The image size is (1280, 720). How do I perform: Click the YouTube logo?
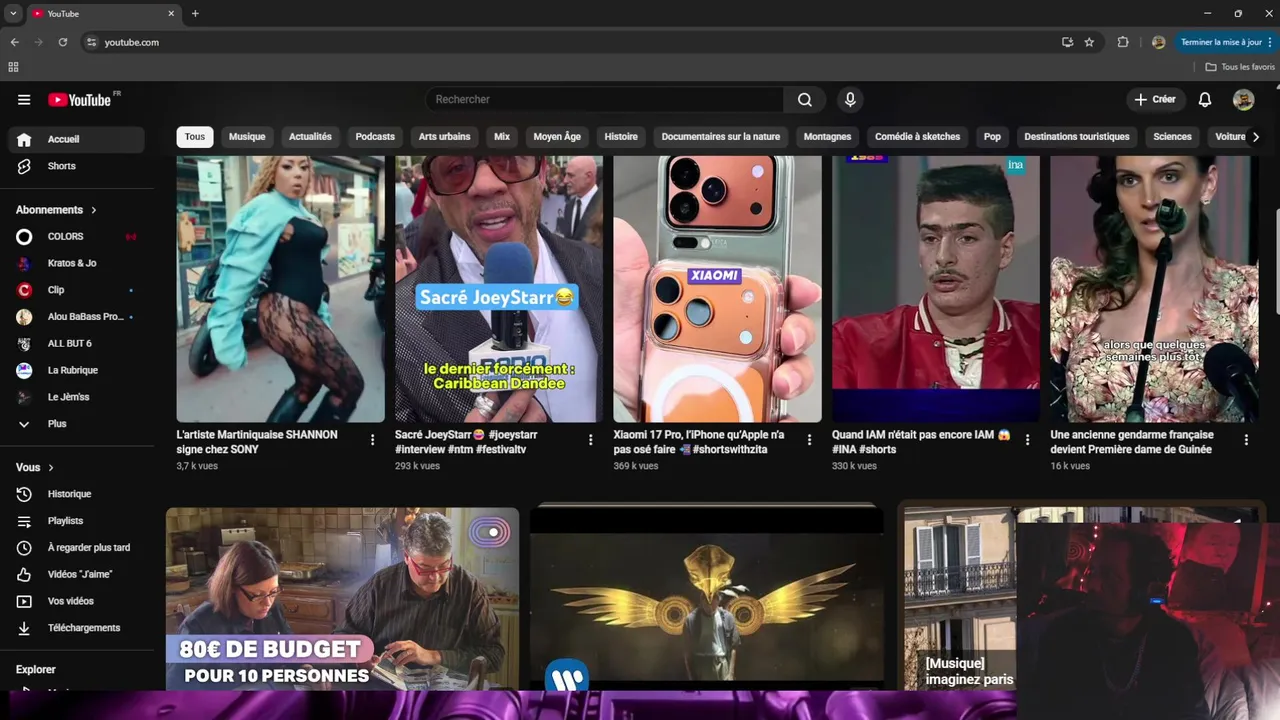[80, 100]
